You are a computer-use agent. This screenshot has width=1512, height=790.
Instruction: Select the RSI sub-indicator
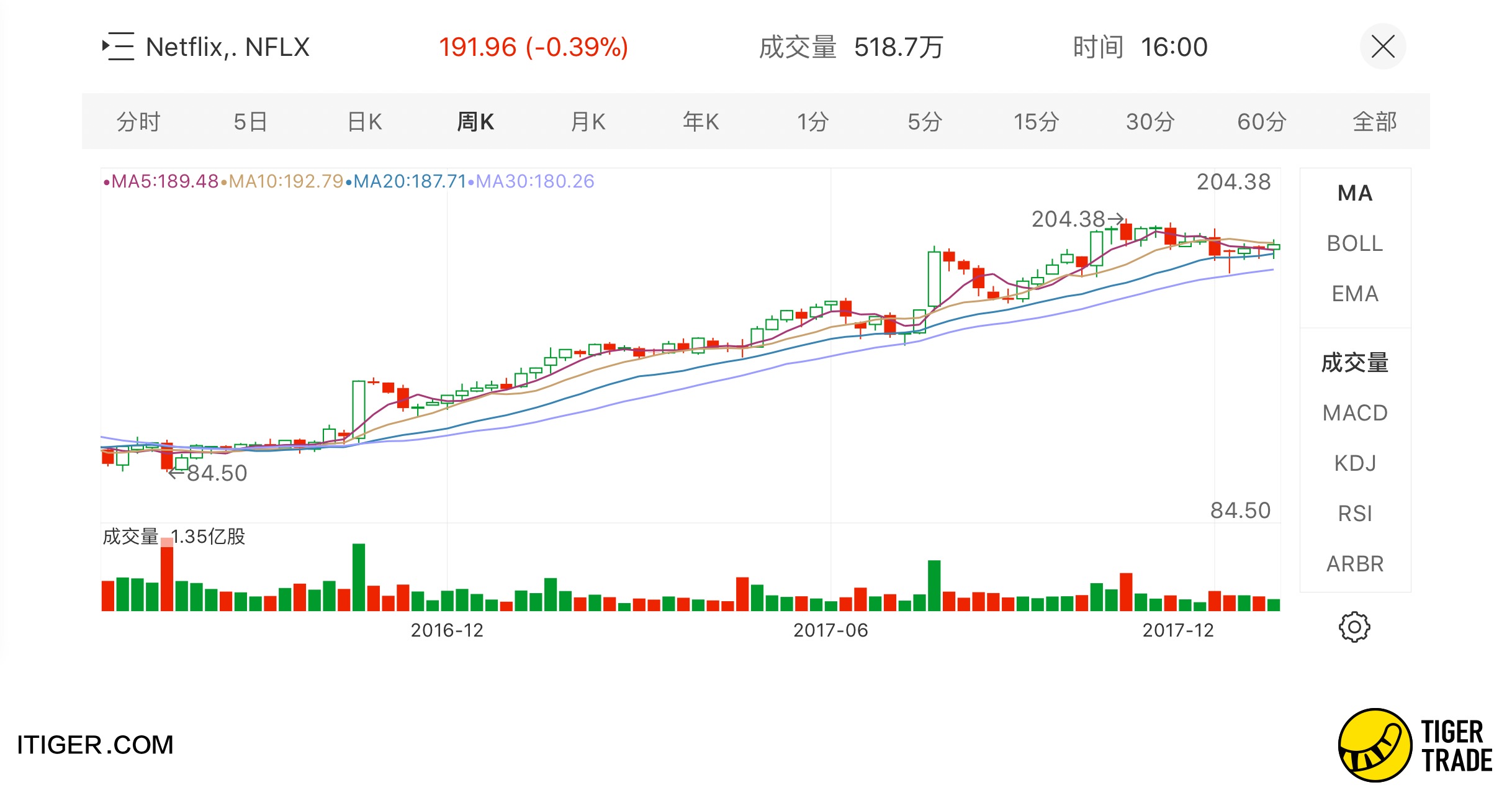pos(1355,514)
